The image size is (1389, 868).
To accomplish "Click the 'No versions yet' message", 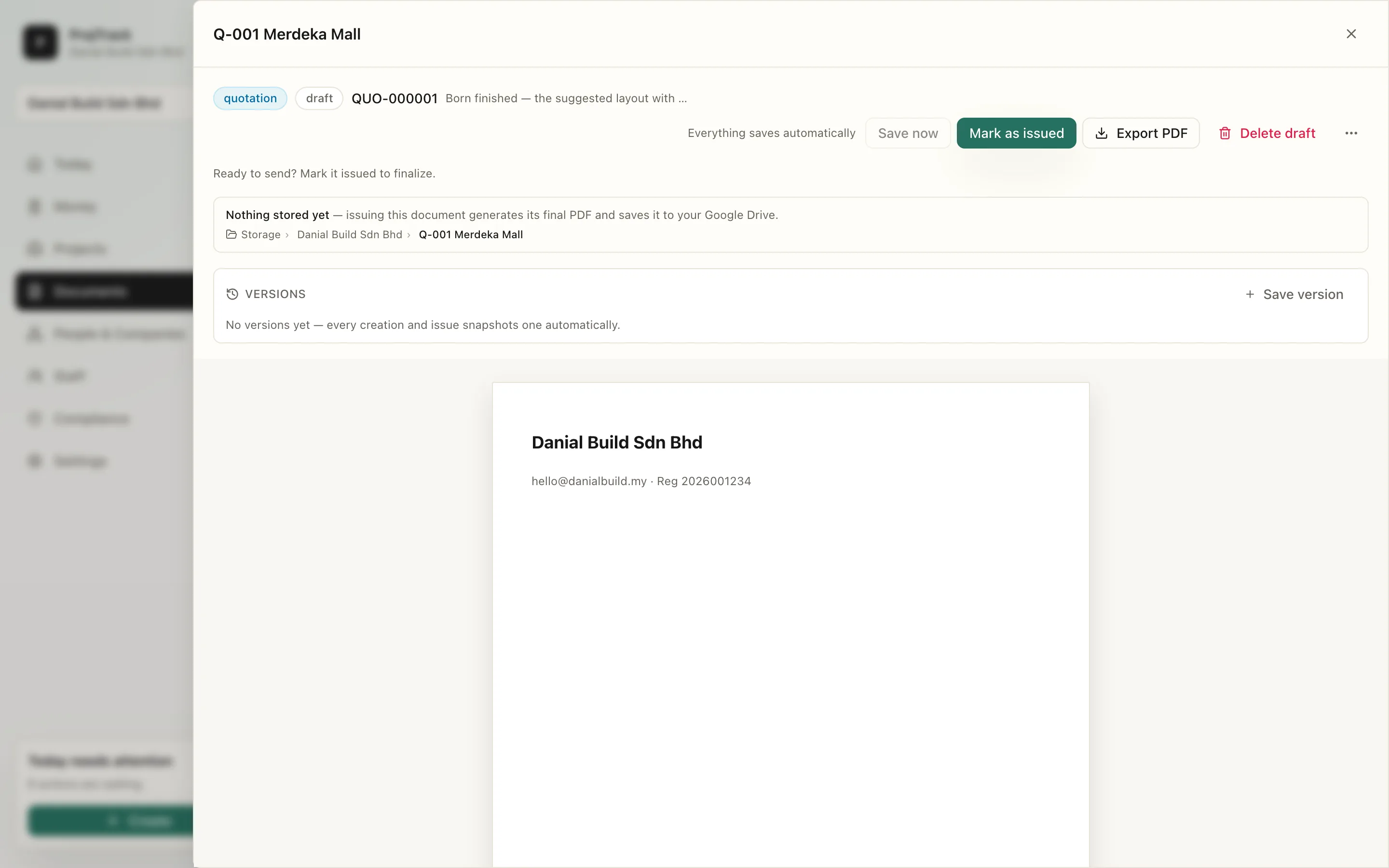I will click(x=423, y=325).
